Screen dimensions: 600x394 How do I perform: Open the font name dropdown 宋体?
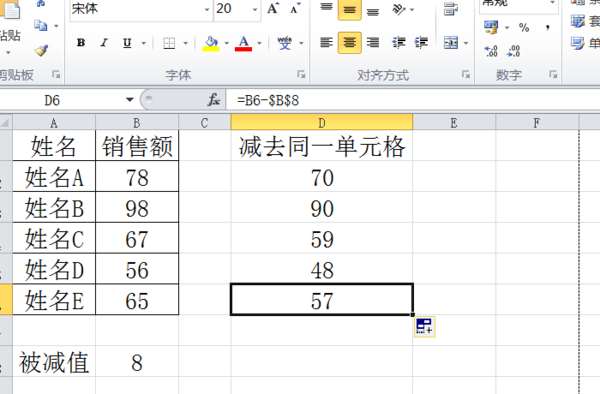[207, 9]
